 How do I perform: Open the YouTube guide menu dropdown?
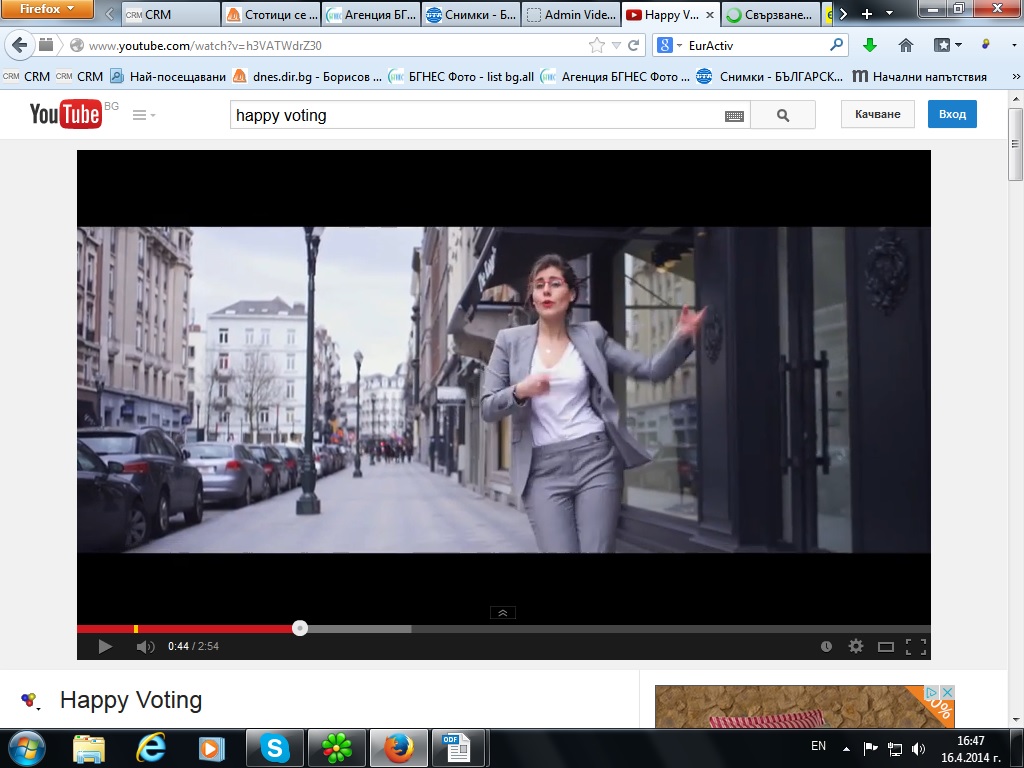click(144, 115)
